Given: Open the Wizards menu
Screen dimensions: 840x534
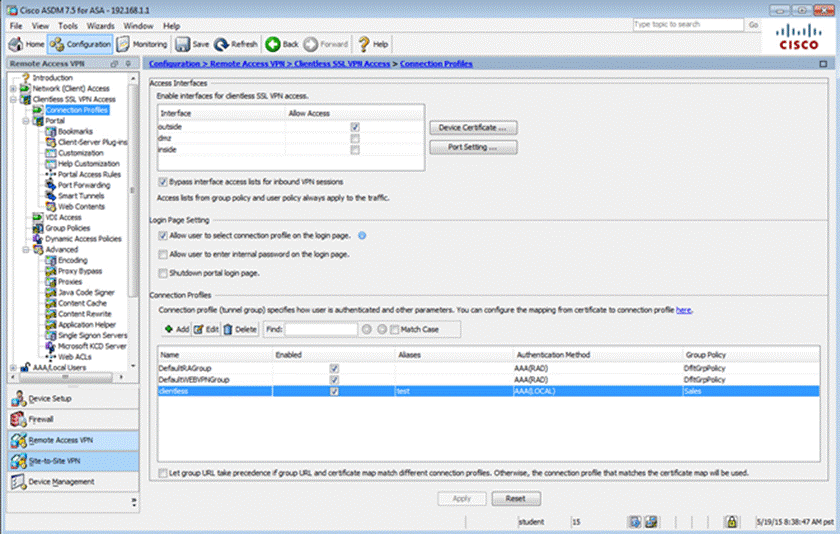Looking at the screenshot, I should click(x=100, y=25).
